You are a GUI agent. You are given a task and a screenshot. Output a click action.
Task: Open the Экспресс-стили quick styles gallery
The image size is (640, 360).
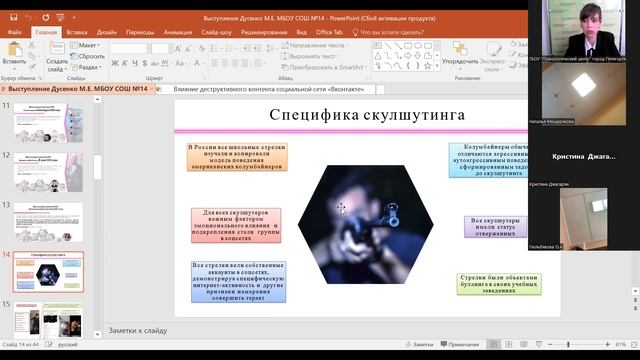coord(493,56)
